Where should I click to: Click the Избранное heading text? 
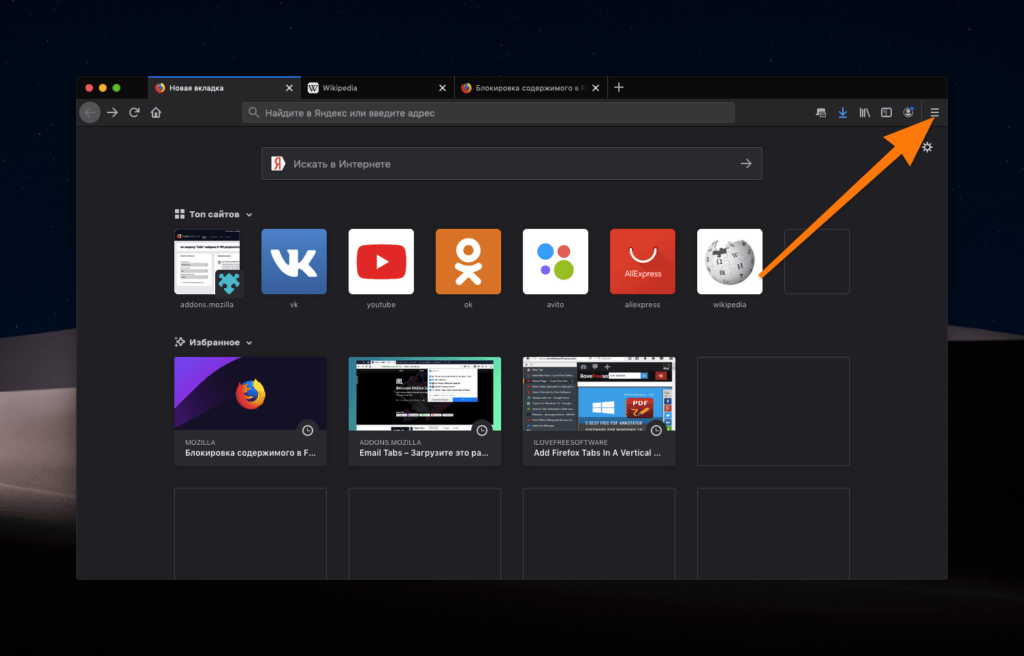pyautogui.click(x=214, y=342)
